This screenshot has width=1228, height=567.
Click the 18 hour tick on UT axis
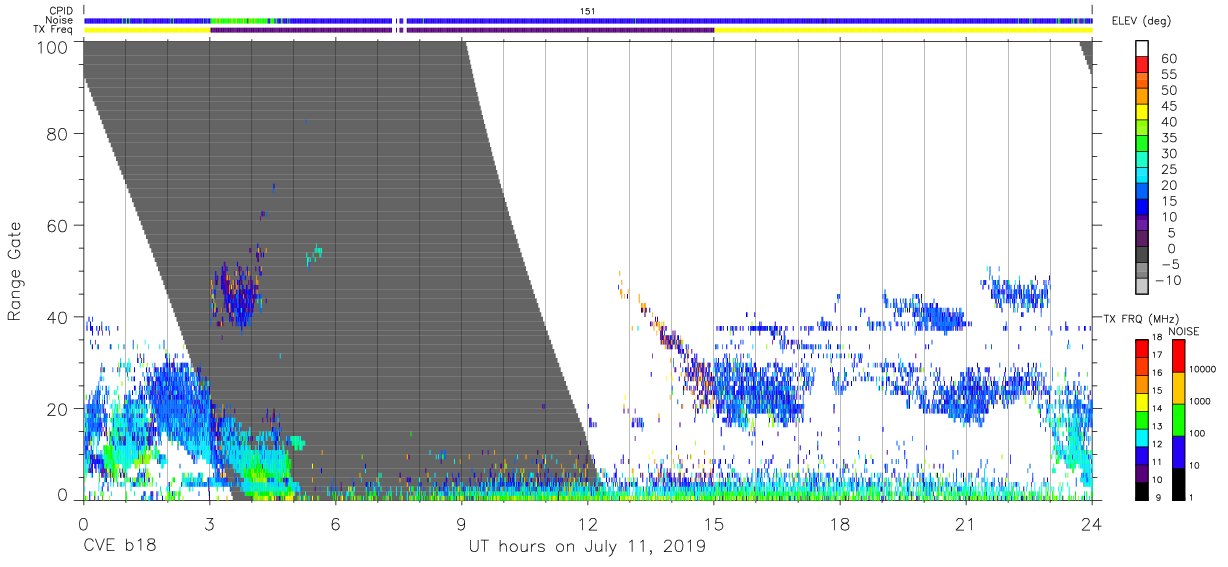point(840,523)
